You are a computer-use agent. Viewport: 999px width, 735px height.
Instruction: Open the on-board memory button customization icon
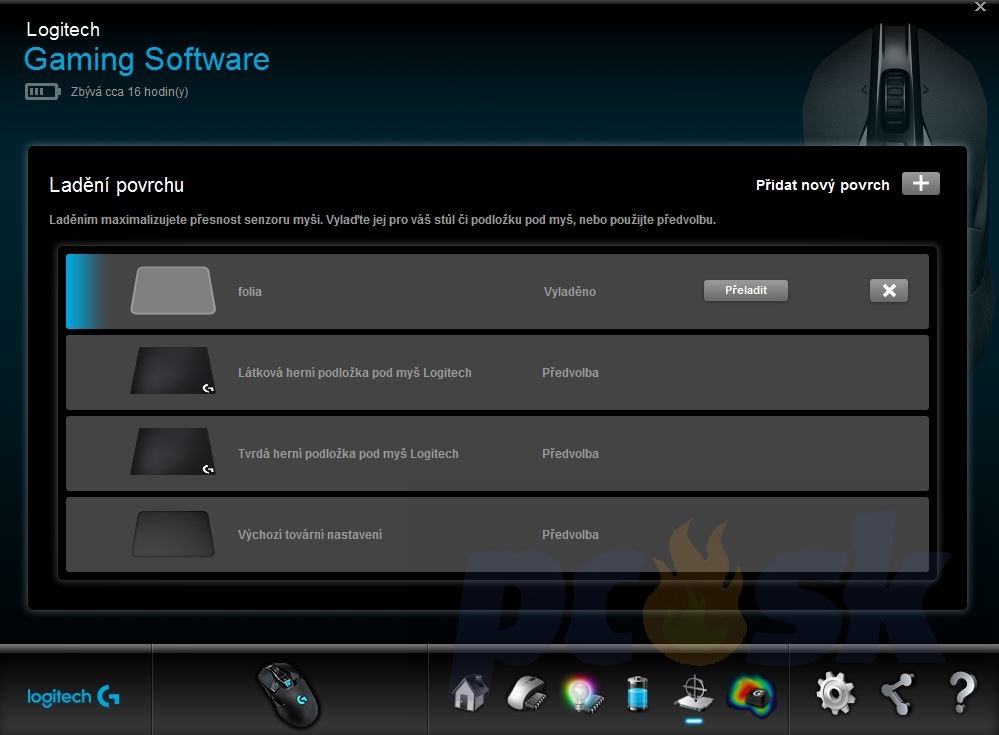pyautogui.click(x=526, y=694)
